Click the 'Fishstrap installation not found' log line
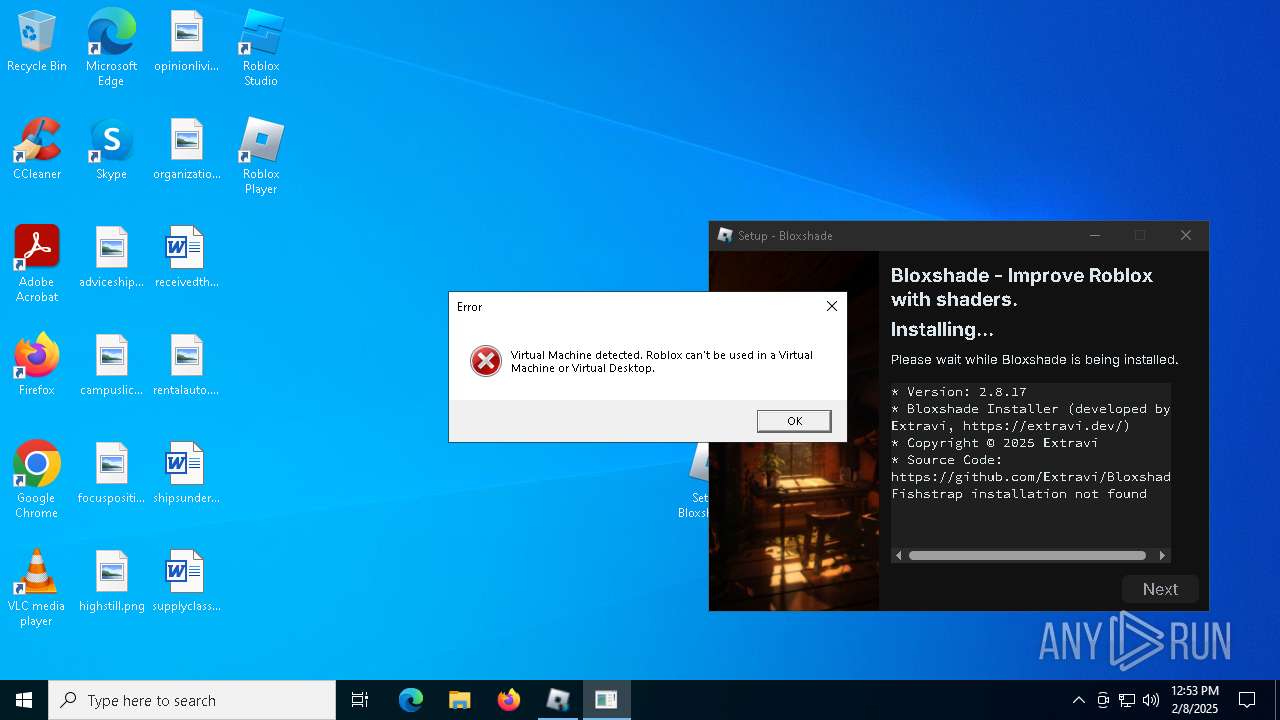 pos(1019,494)
